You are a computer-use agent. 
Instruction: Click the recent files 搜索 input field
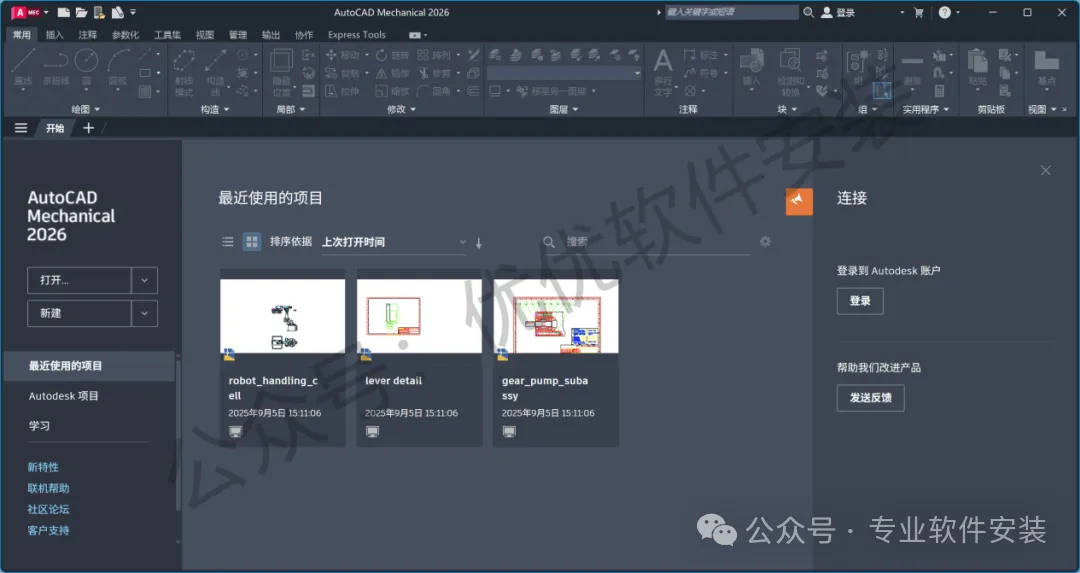pos(654,242)
